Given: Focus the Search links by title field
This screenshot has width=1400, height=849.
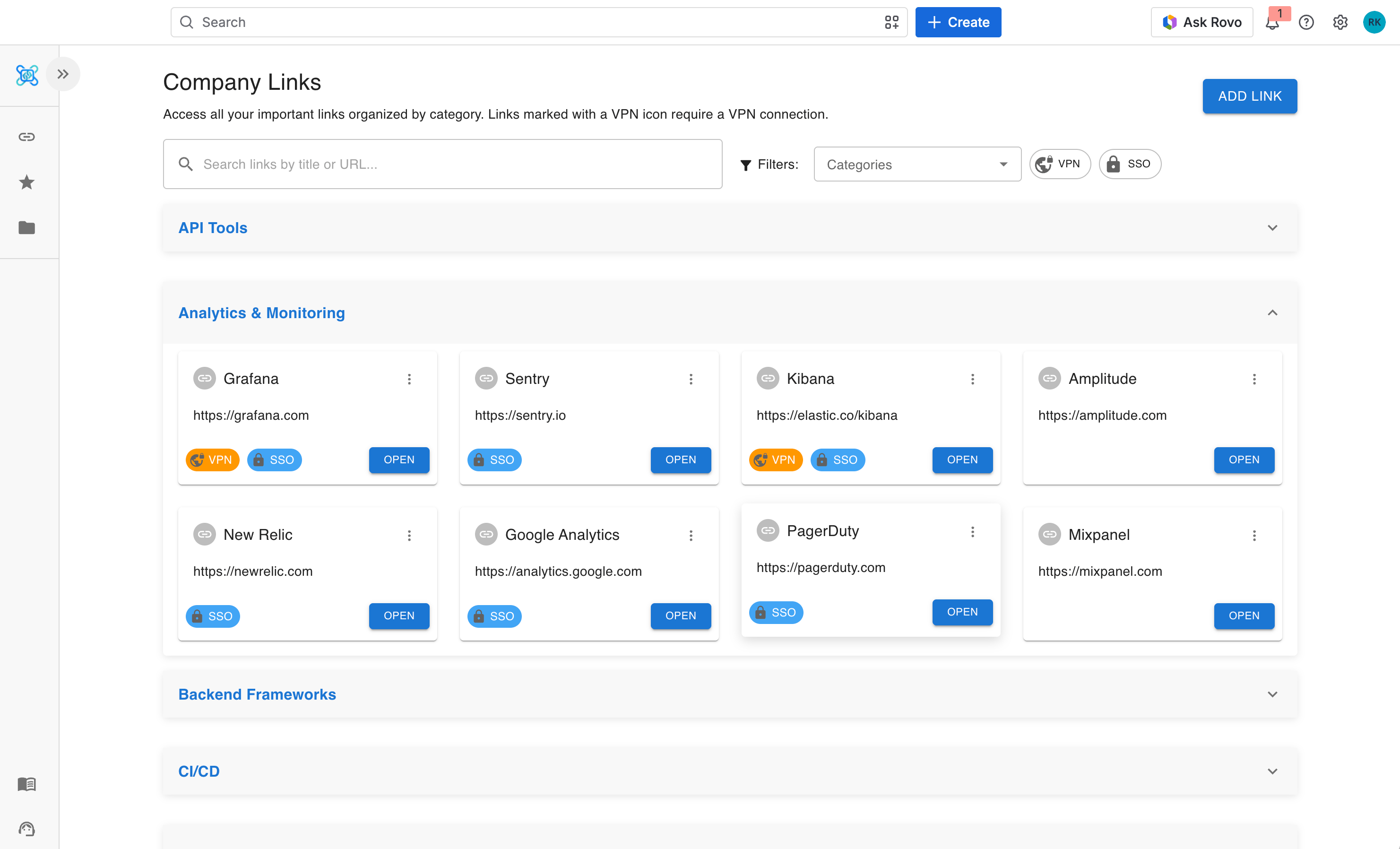Looking at the screenshot, I should coord(442,164).
